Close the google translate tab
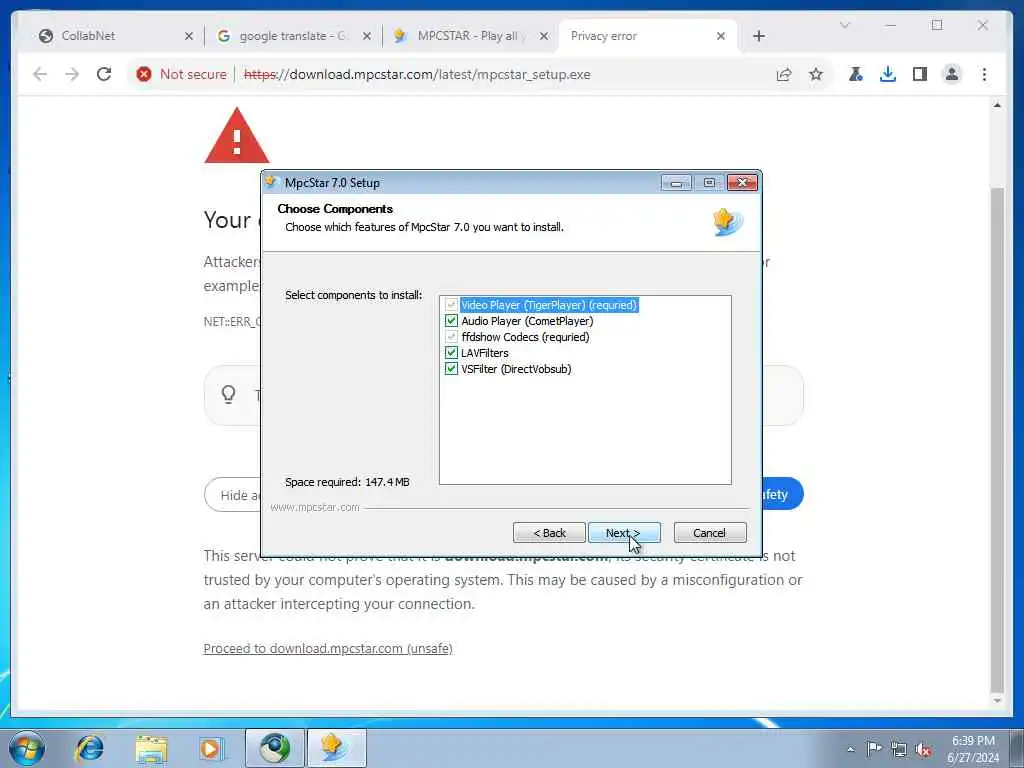This screenshot has height=768, width=1024. pyautogui.click(x=367, y=36)
